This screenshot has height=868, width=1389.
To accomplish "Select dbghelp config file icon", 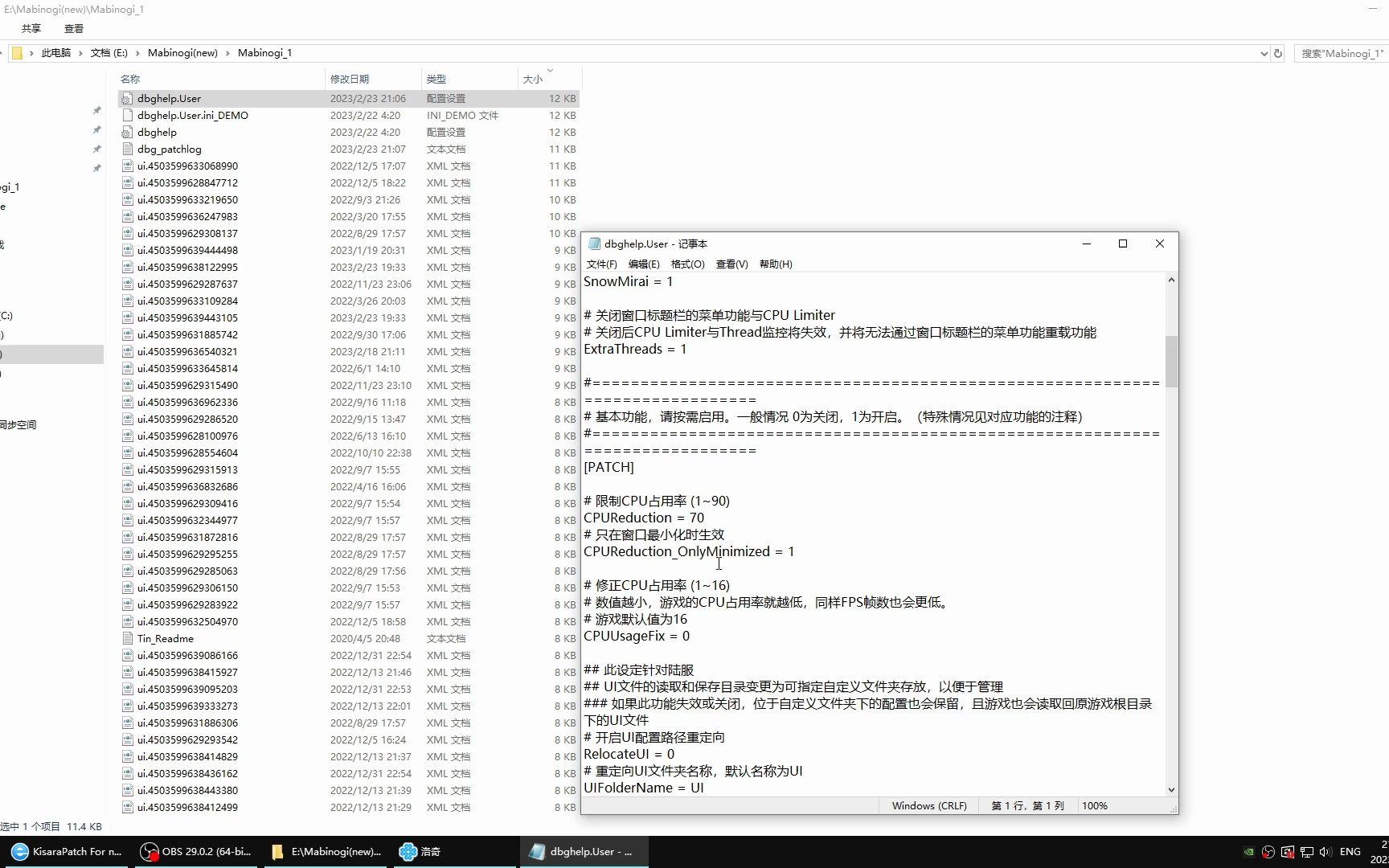I will 127,132.
